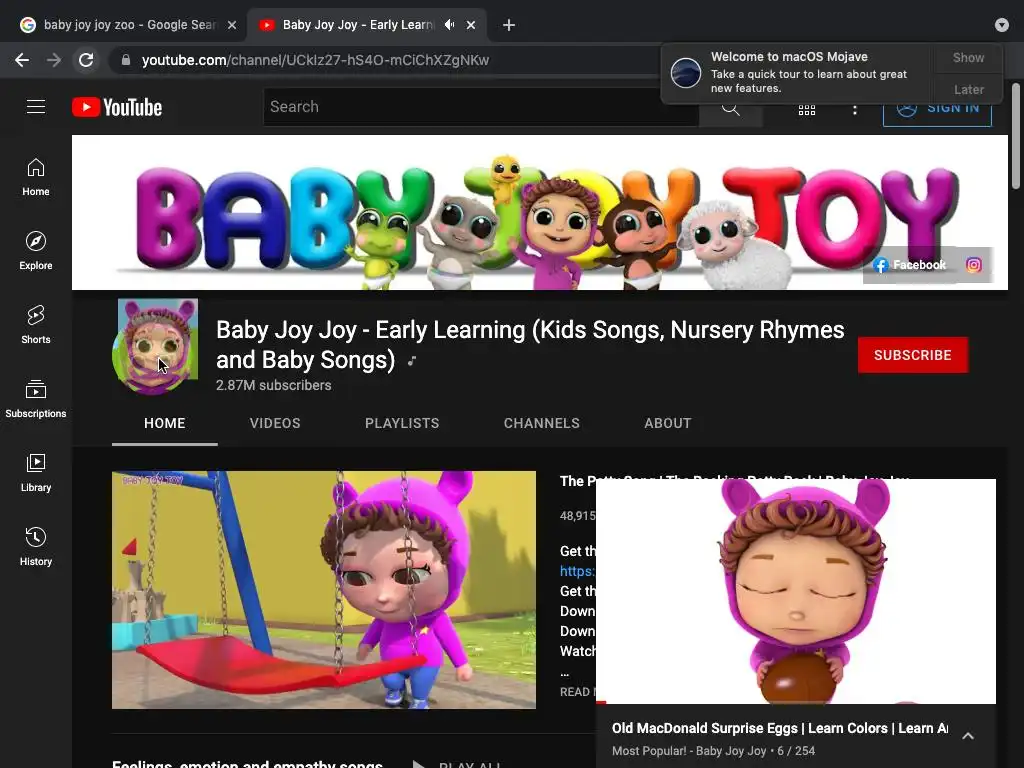Close the Google Search tab
The image size is (1024, 768).
click(x=232, y=25)
